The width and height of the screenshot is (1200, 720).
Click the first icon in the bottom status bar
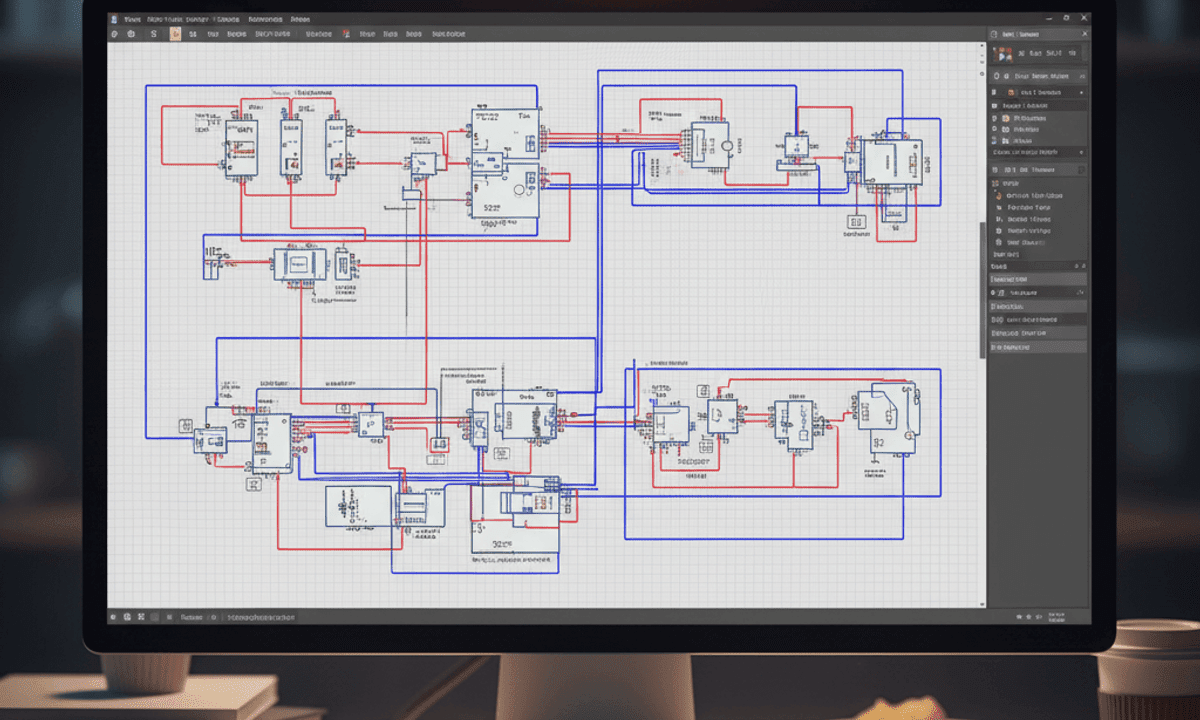(114, 617)
